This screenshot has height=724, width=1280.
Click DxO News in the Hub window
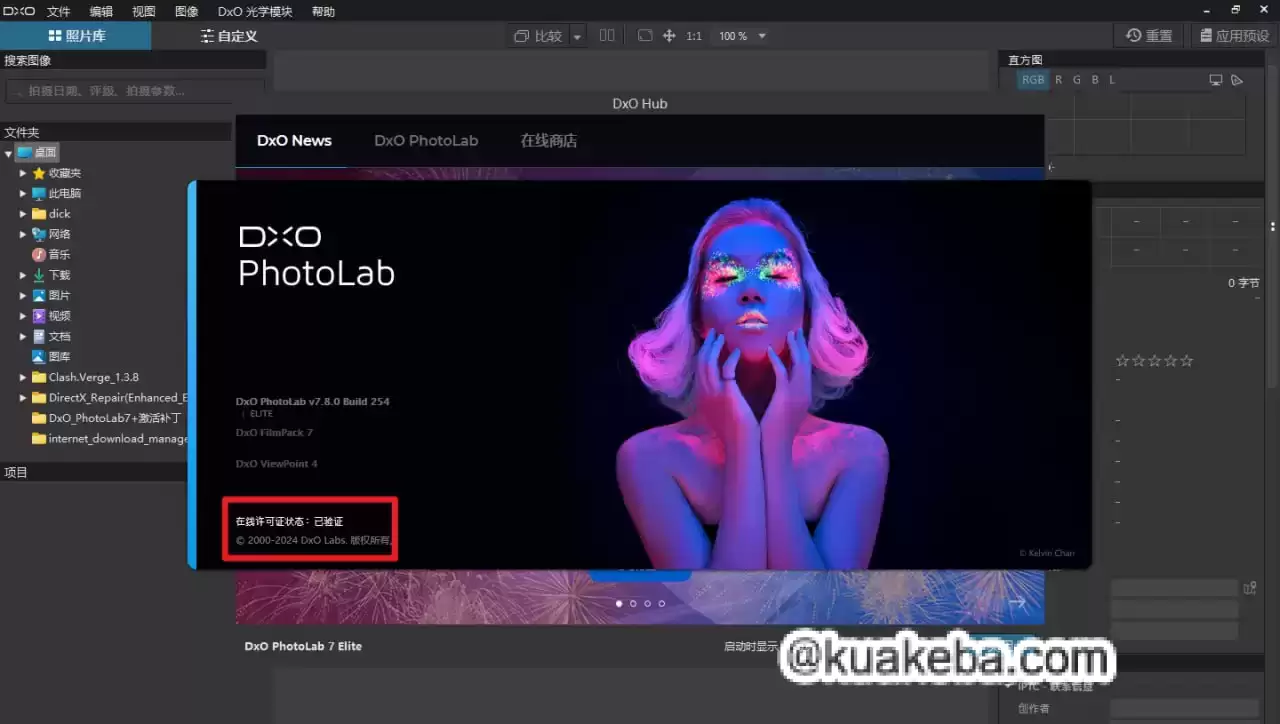coord(293,140)
